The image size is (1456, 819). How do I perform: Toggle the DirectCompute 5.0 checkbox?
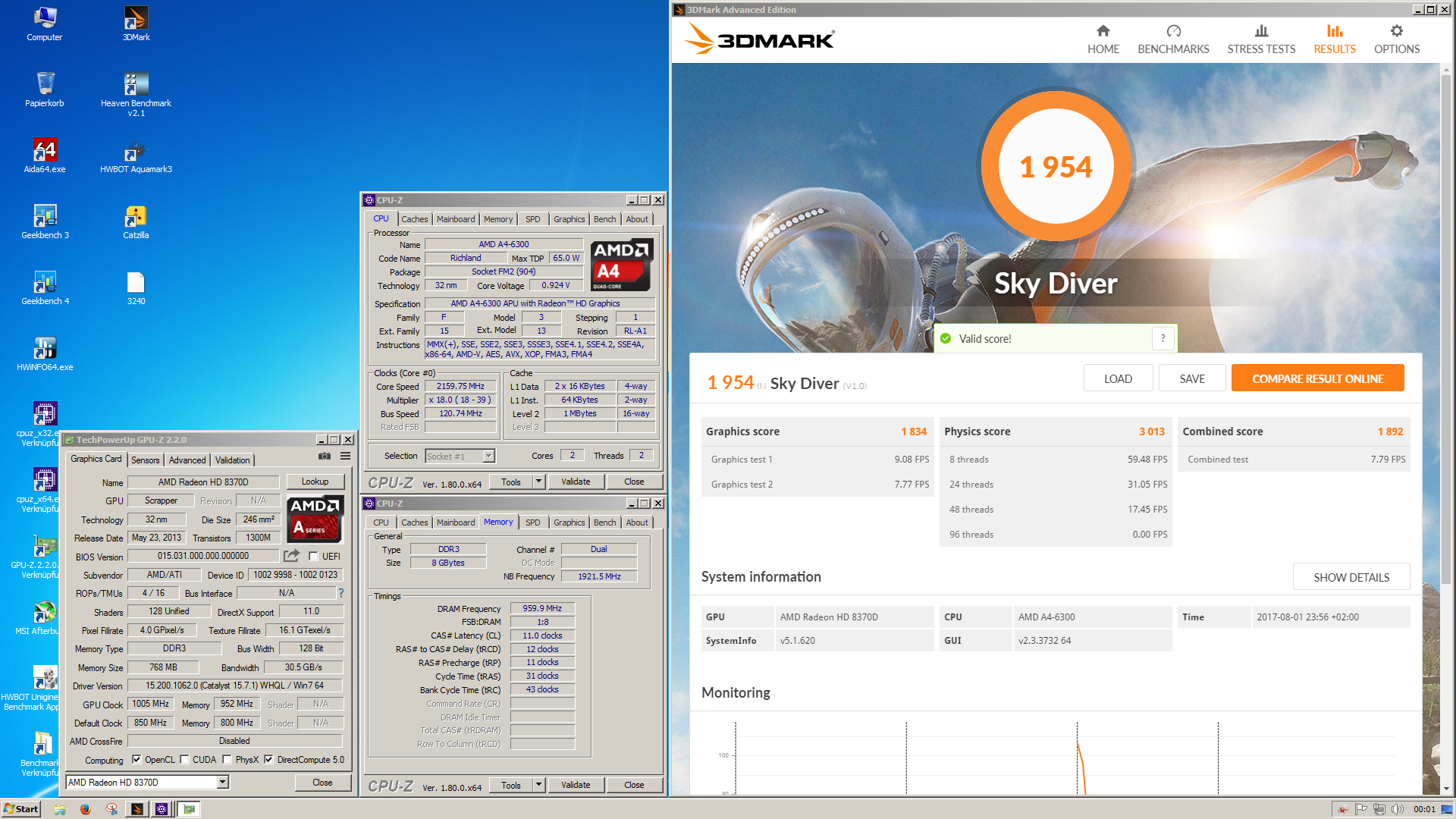pyautogui.click(x=268, y=759)
